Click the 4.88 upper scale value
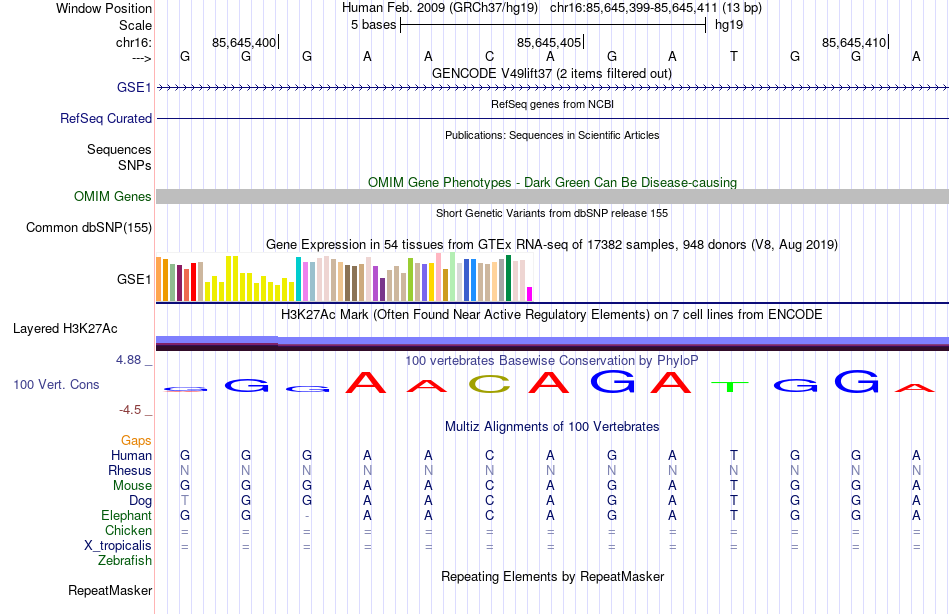 [x=128, y=360]
